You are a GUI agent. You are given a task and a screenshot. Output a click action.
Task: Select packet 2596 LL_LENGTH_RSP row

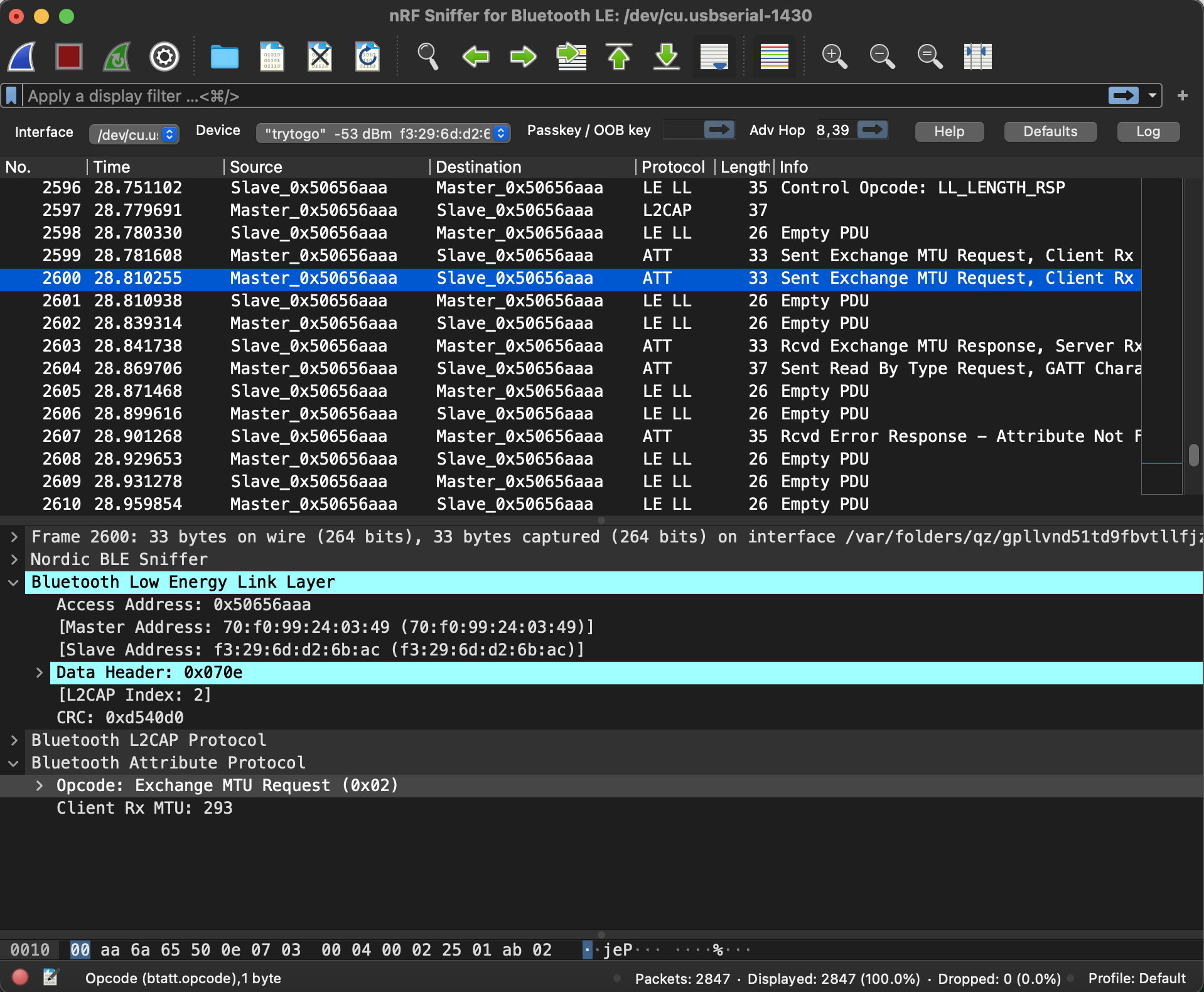tap(571, 188)
